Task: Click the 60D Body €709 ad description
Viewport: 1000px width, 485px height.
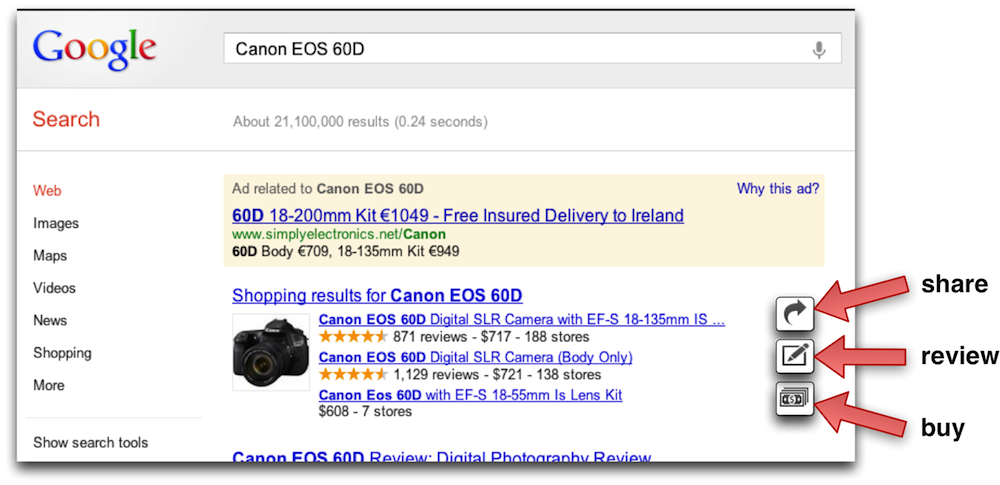Action: 346,251
